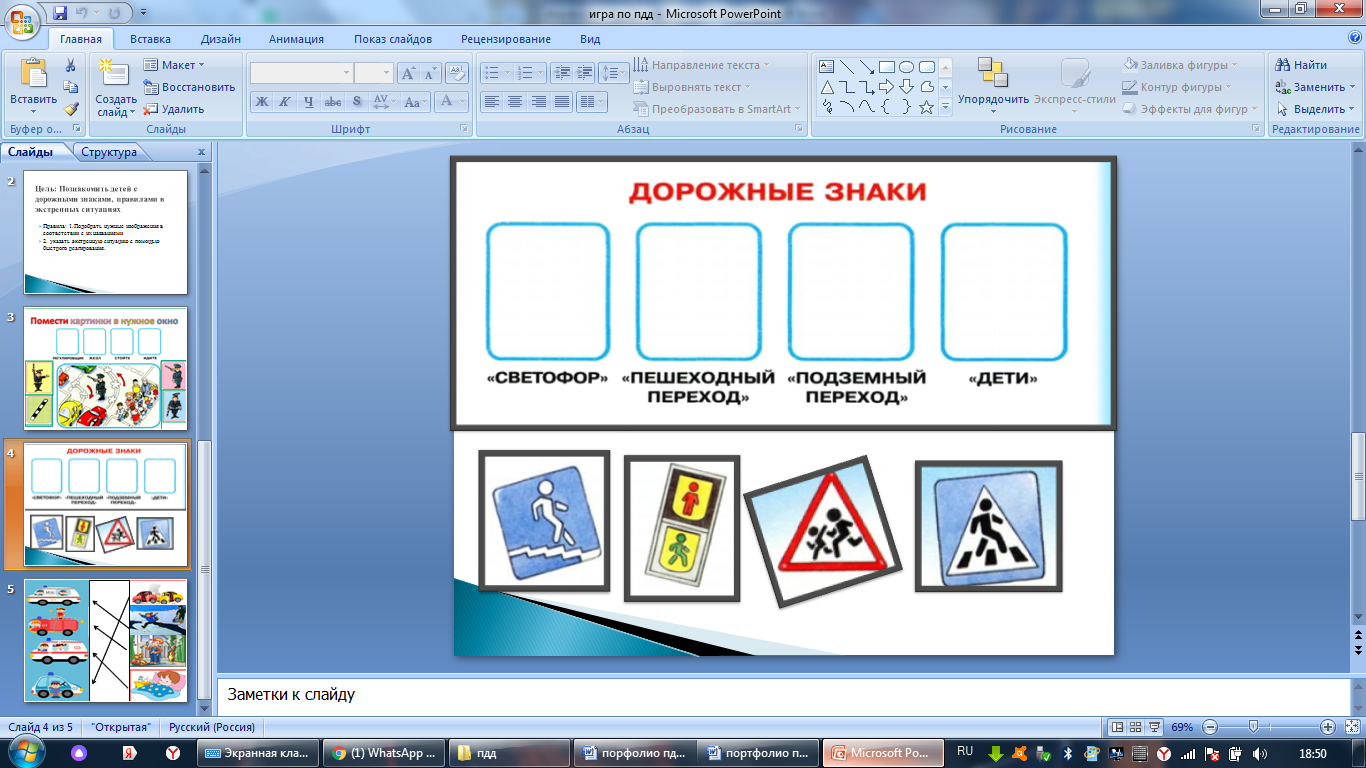Select the triangle shape
This screenshot has height=768, width=1366.
(x=827, y=87)
